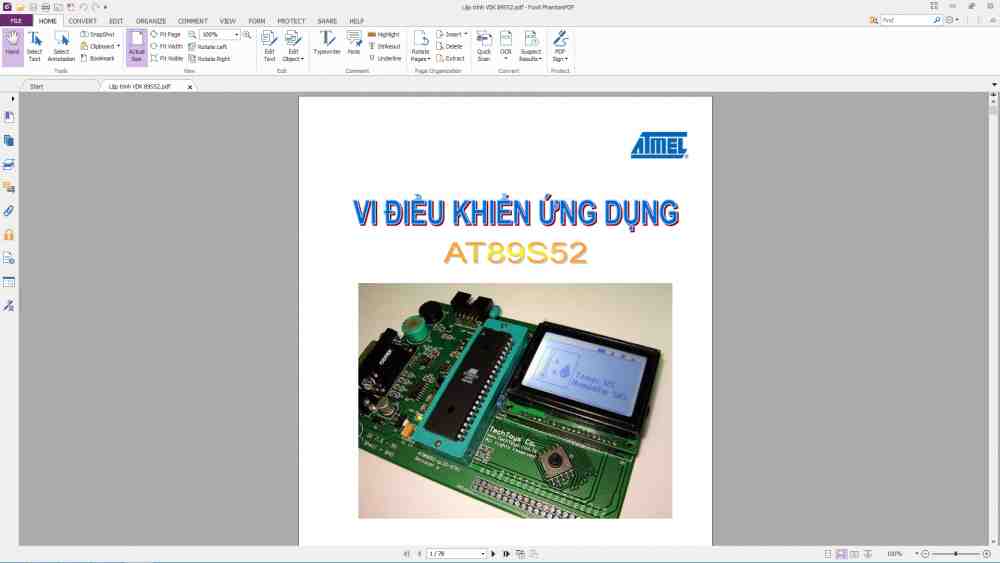Close the open PDF document tab
Image resolution: width=1000 pixels, height=563 pixels.
tap(190, 87)
